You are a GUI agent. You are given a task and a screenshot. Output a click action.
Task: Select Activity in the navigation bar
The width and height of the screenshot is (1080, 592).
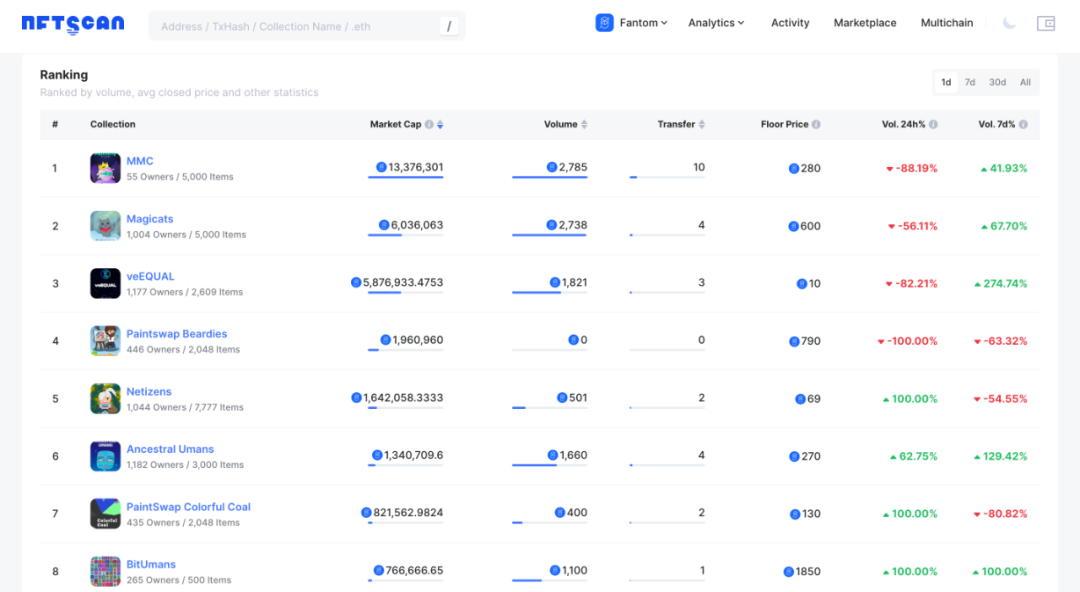(790, 22)
